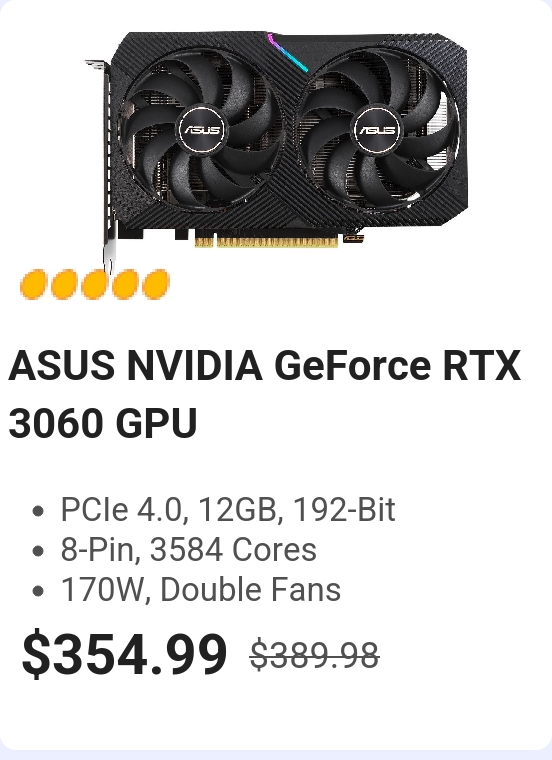Screen dimensions: 552x760
Task: Click the fourth rating star
Action: 125,285
